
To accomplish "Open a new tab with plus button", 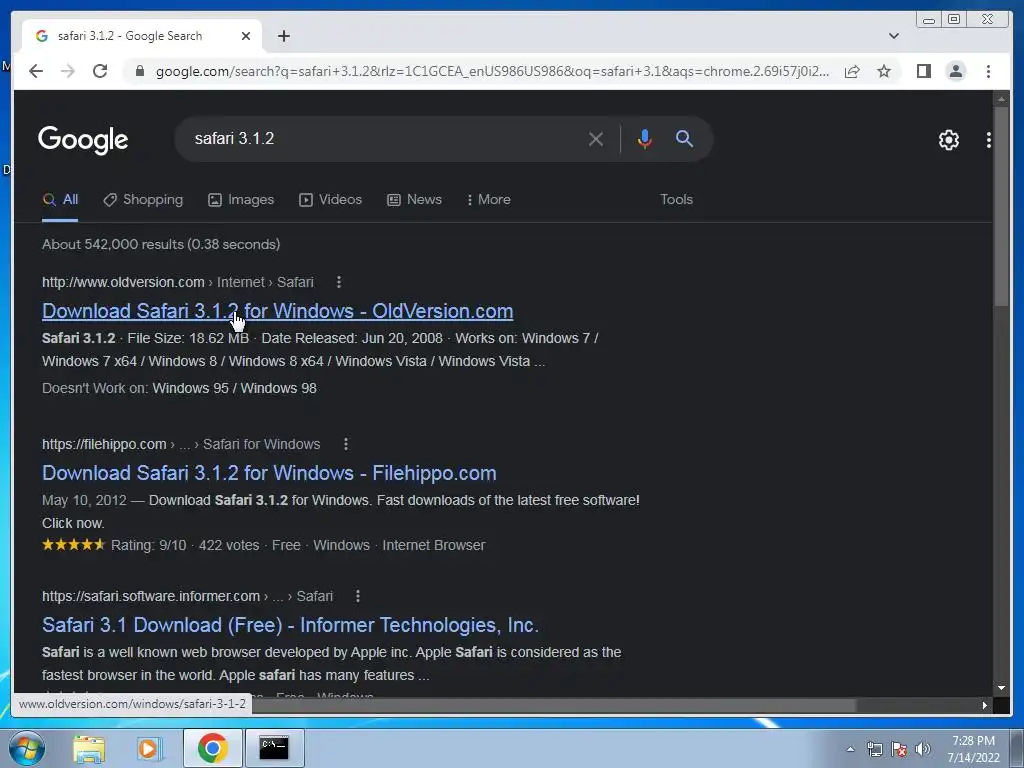I will point(283,36).
